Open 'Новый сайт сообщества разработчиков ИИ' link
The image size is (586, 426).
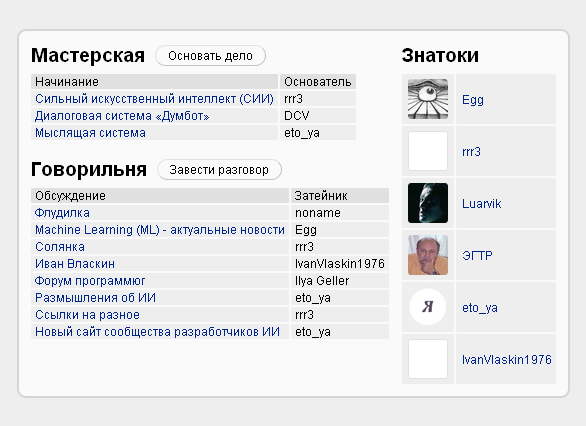click(157, 332)
